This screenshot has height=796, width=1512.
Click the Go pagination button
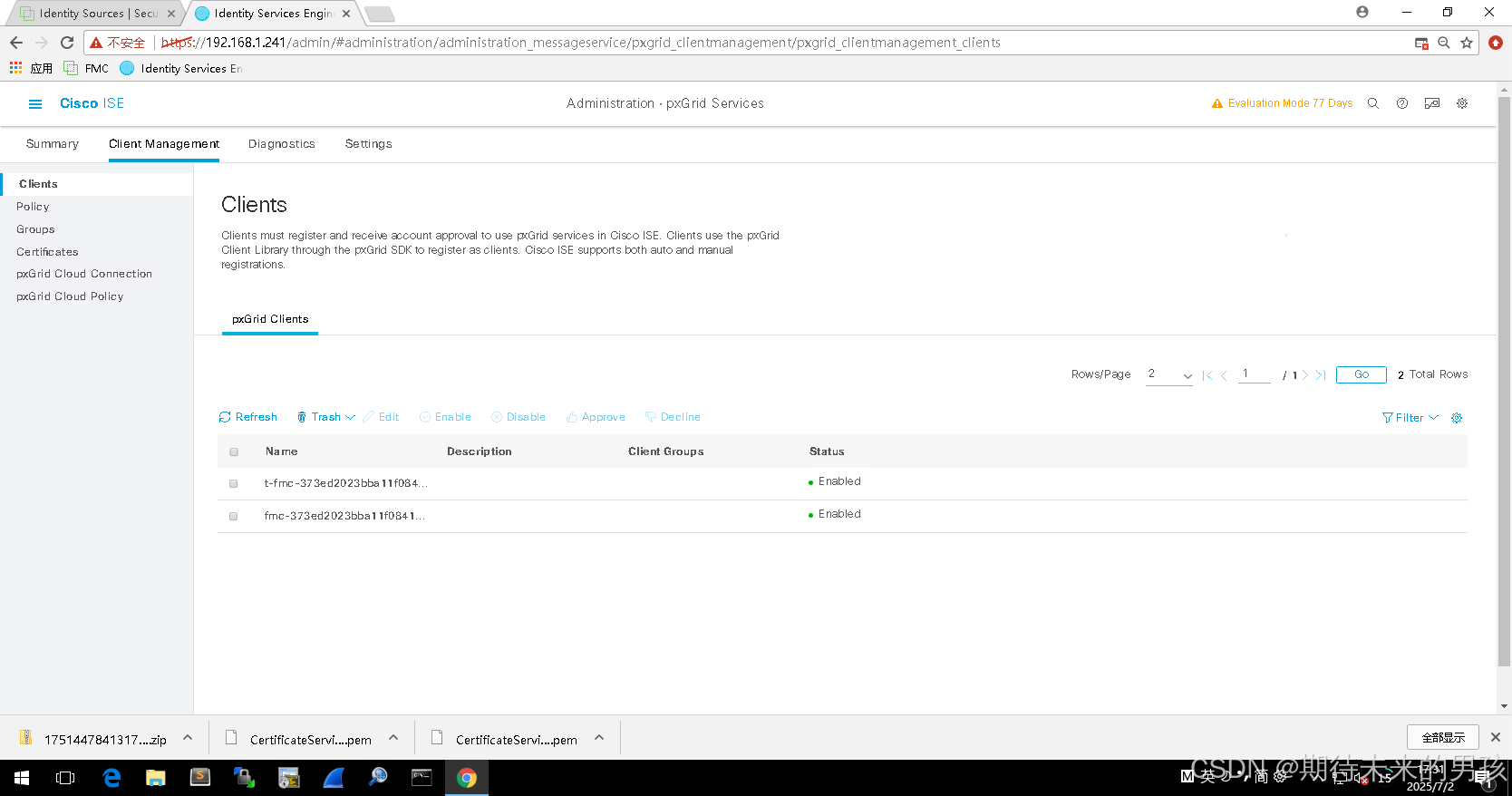[1362, 374]
